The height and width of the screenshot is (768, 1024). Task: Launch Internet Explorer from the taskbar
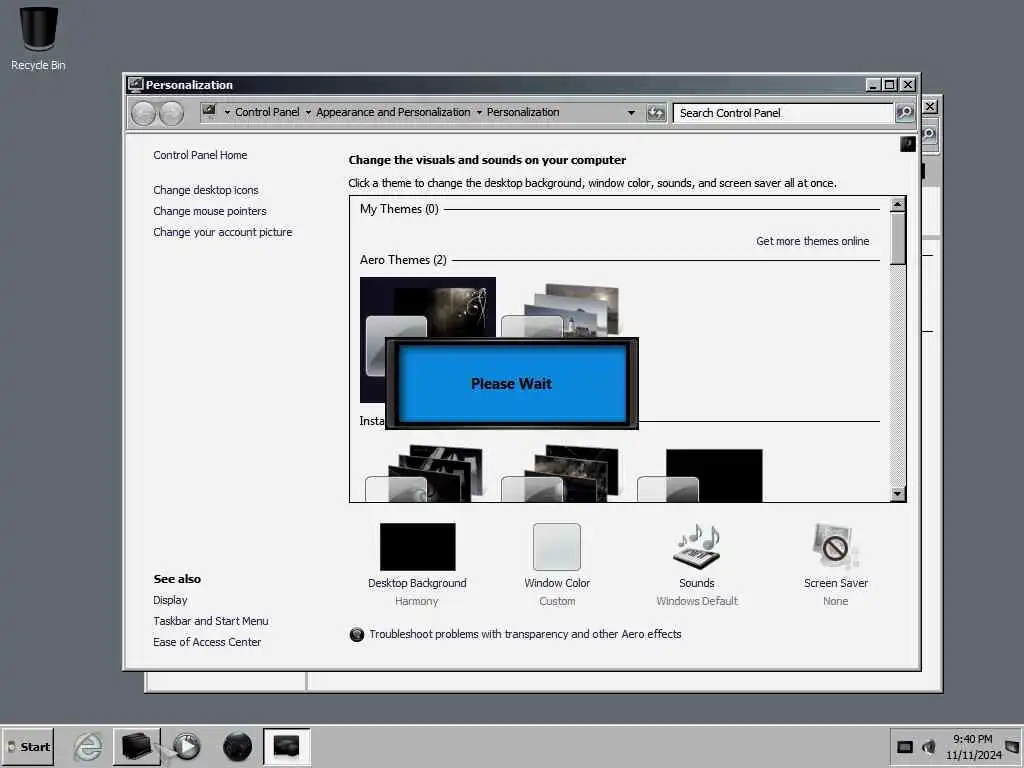click(x=88, y=746)
